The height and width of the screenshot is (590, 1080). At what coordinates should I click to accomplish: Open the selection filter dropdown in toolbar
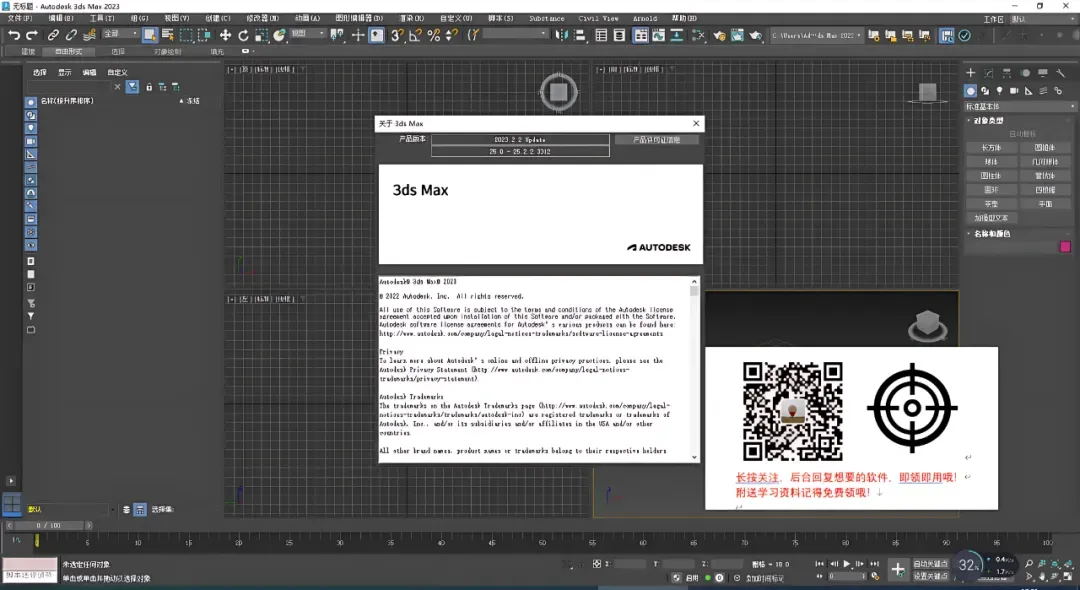click(x=120, y=34)
